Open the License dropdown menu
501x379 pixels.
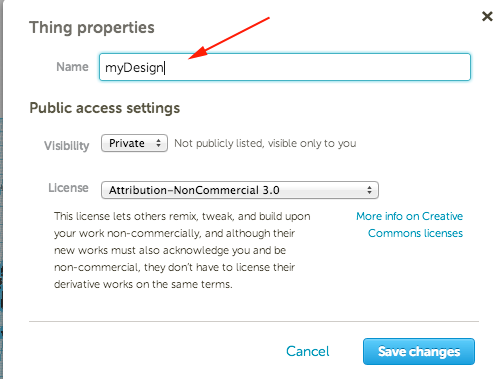click(x=240, y=190)
